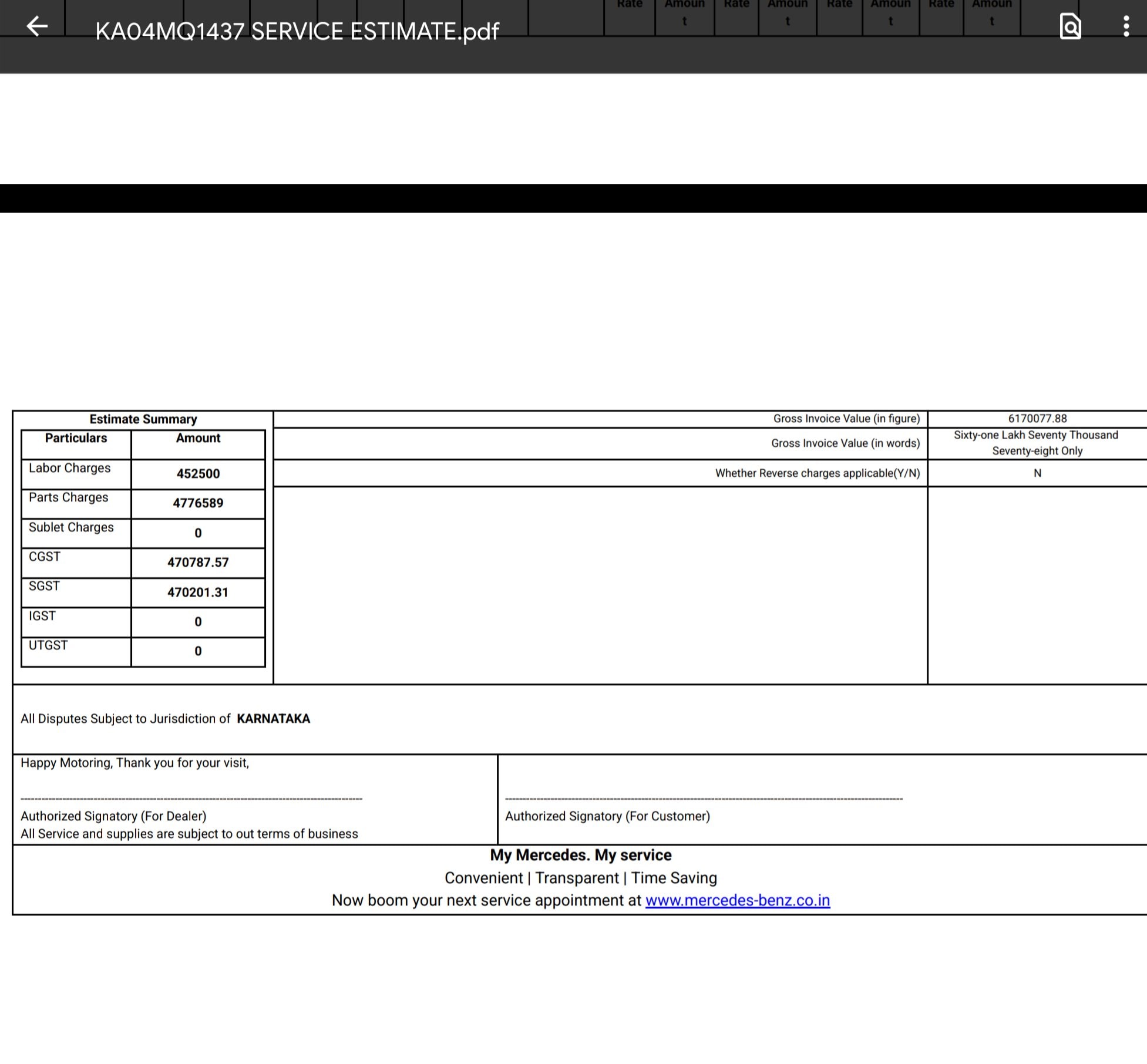The image size is (1147, 1064).
Task: Select the 'Estimate Summary' heading
Action: click(143, 419)
